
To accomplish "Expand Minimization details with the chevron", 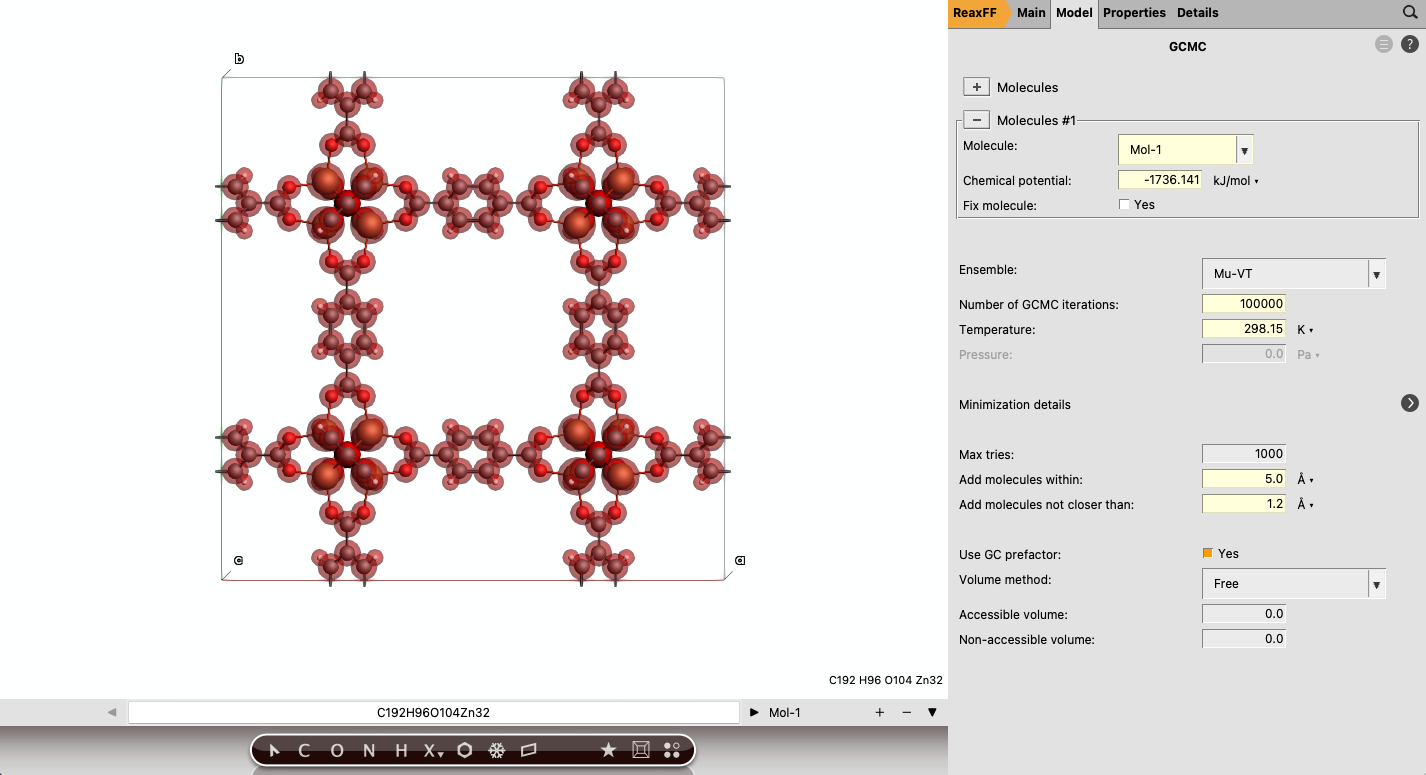I will coord(1409,403).
